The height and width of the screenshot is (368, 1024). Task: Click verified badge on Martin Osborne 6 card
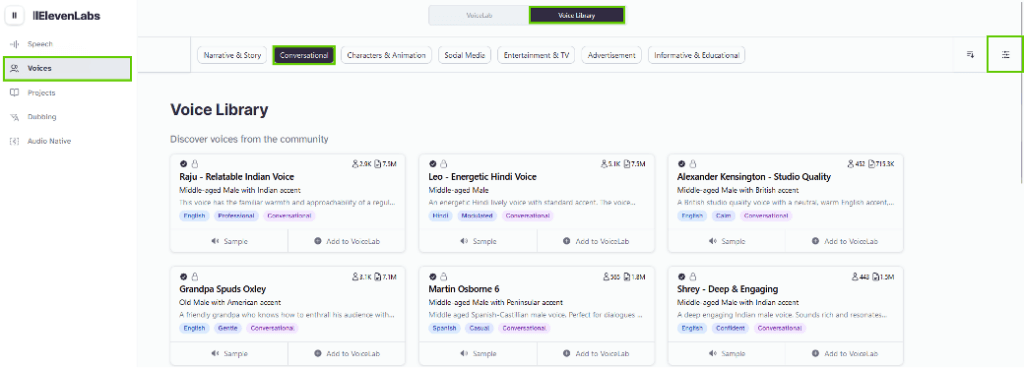[432, 276]
